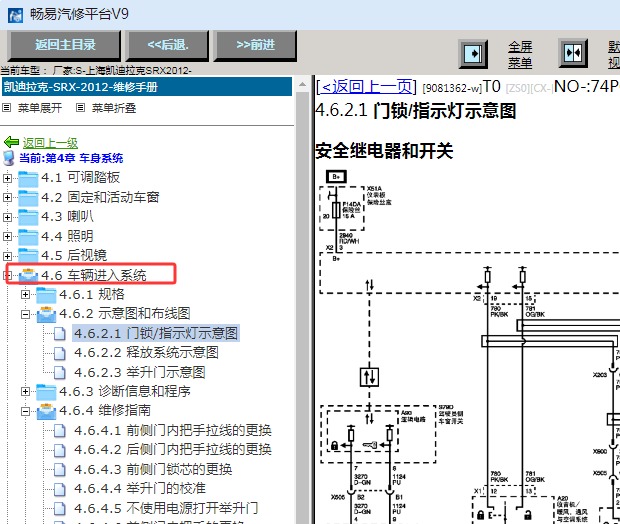
Task: Expand the 4.2 固定和活动车窗 node
Action: coord(7,197)
